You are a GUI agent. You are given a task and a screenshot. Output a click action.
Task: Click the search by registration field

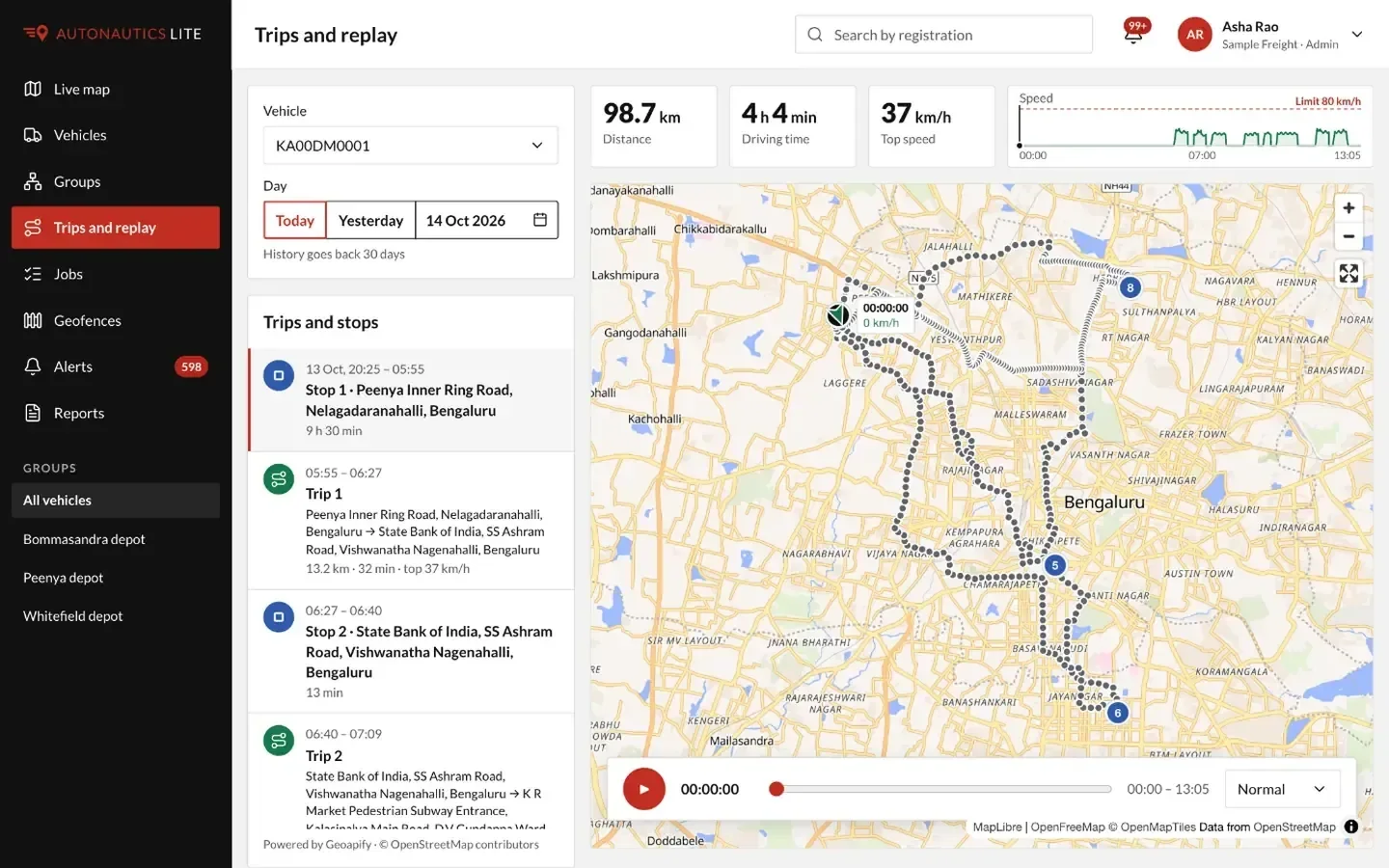(943, 35)
